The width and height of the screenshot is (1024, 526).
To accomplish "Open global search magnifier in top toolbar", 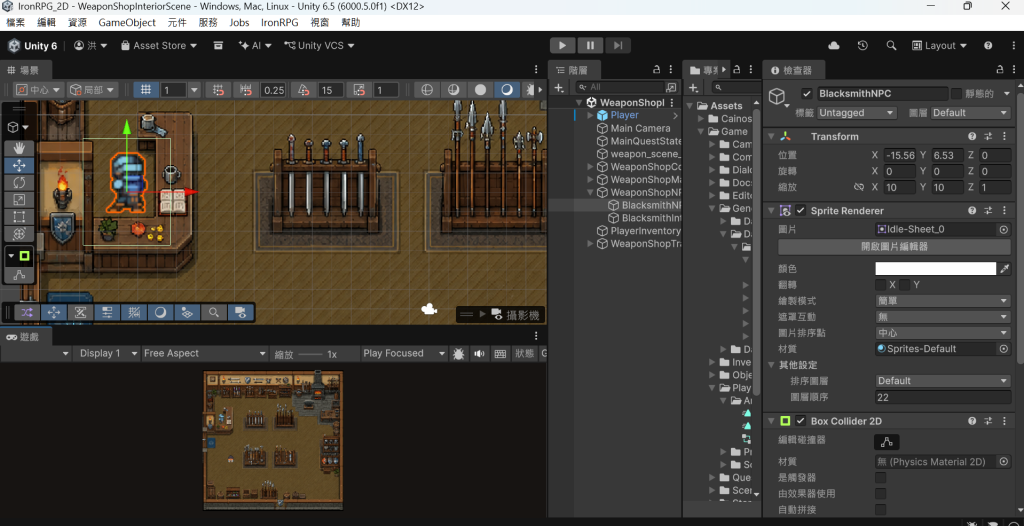I will (891, 46).
